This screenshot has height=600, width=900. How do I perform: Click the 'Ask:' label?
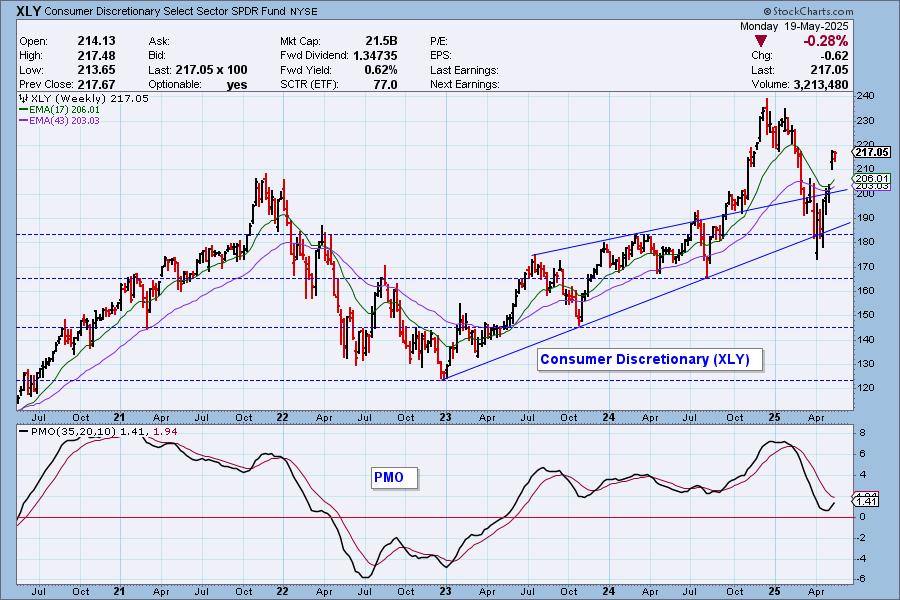159,41
